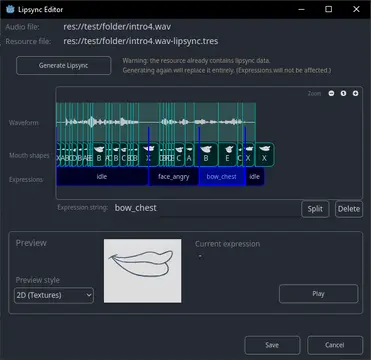Click Generate Lipsync button
This screenshot has width=371, height=360.
point(63,65)
